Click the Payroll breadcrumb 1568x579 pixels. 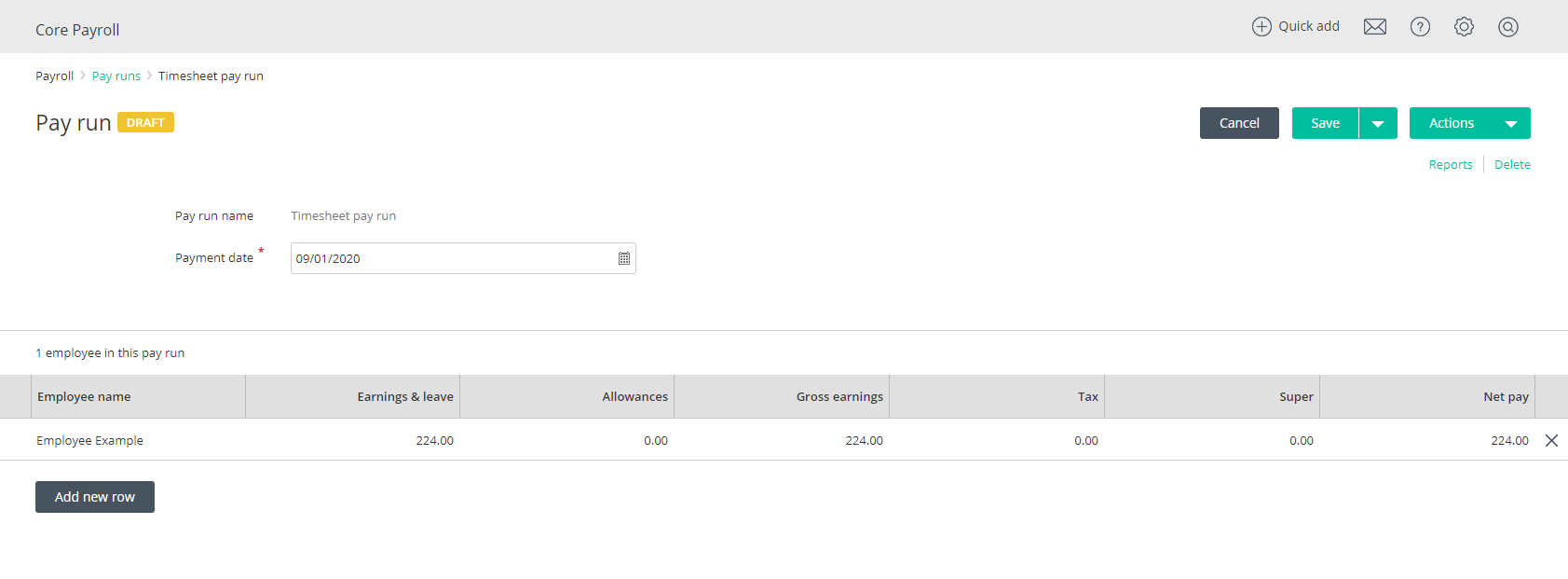coord(54,76)
